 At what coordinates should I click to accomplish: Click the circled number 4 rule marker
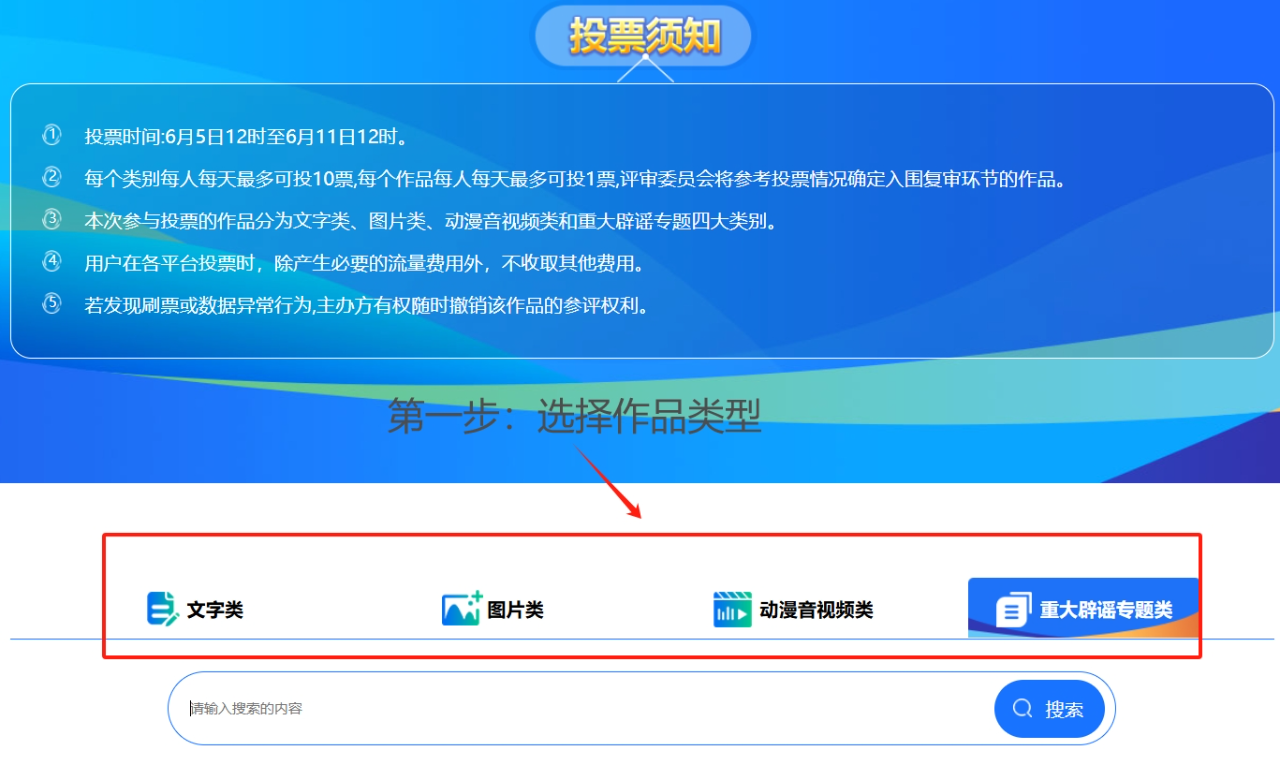[52, 261]
